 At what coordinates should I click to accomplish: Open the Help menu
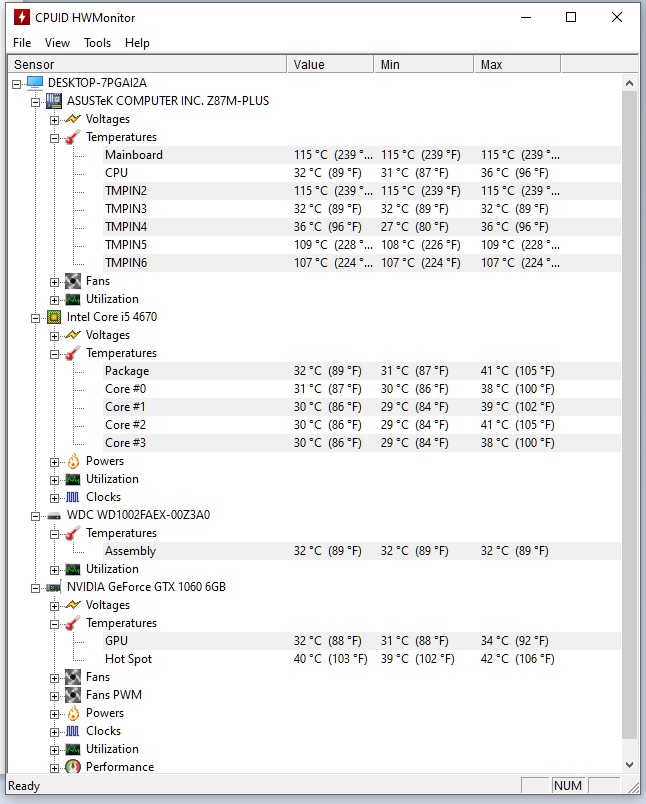[x=137, y=43]
